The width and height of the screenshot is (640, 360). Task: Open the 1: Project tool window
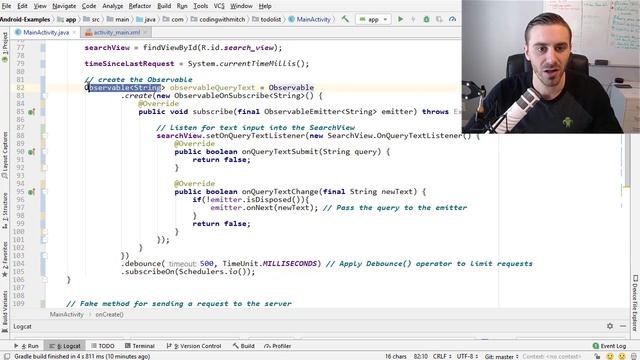coord(5,47)
